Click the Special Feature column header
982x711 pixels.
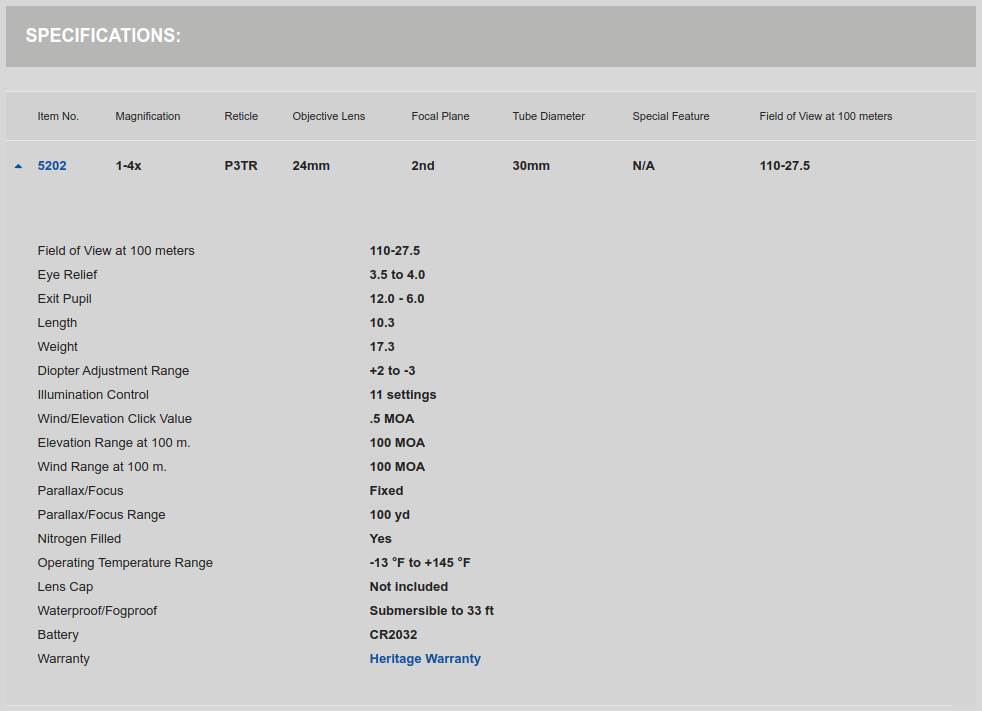[x=671, y=117]
